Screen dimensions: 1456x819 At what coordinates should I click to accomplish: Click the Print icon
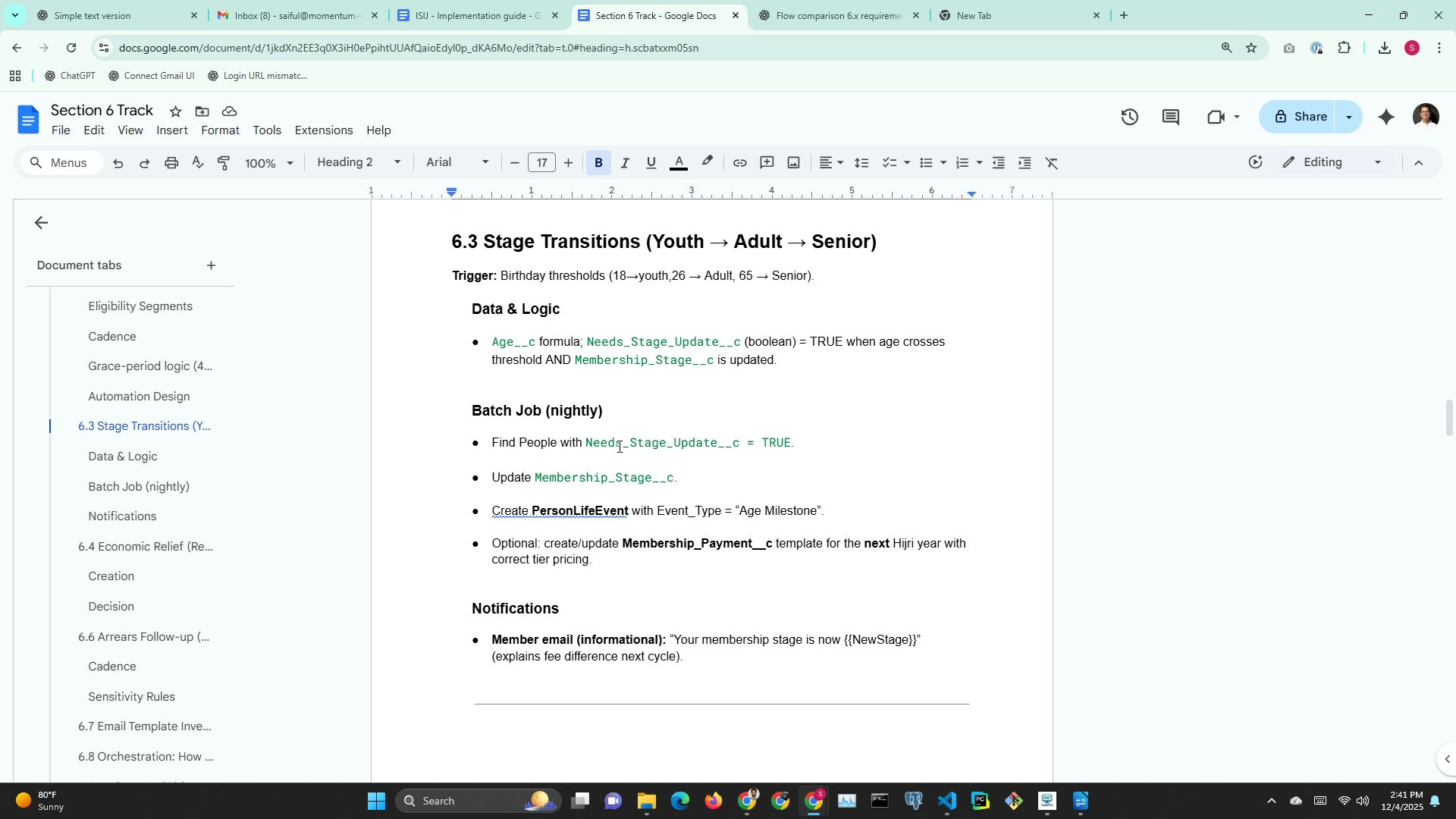(x=171, y=163)
